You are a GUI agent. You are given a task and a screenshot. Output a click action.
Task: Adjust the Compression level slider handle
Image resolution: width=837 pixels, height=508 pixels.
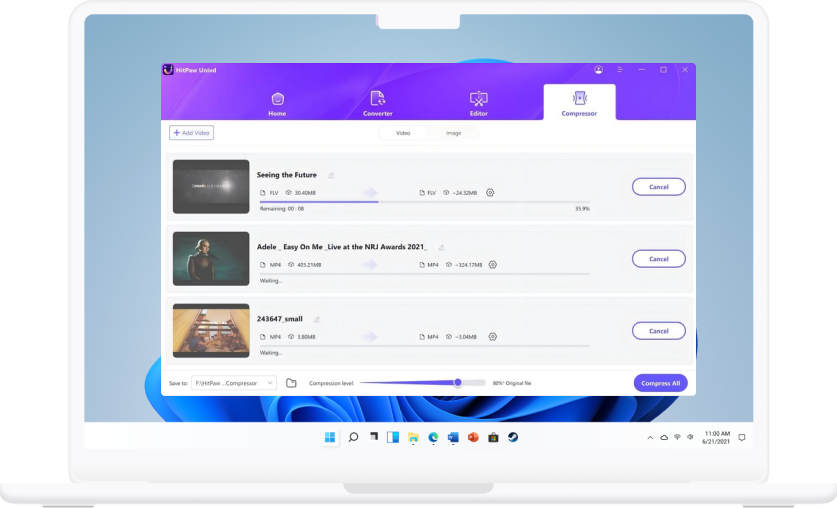(457, 383)
